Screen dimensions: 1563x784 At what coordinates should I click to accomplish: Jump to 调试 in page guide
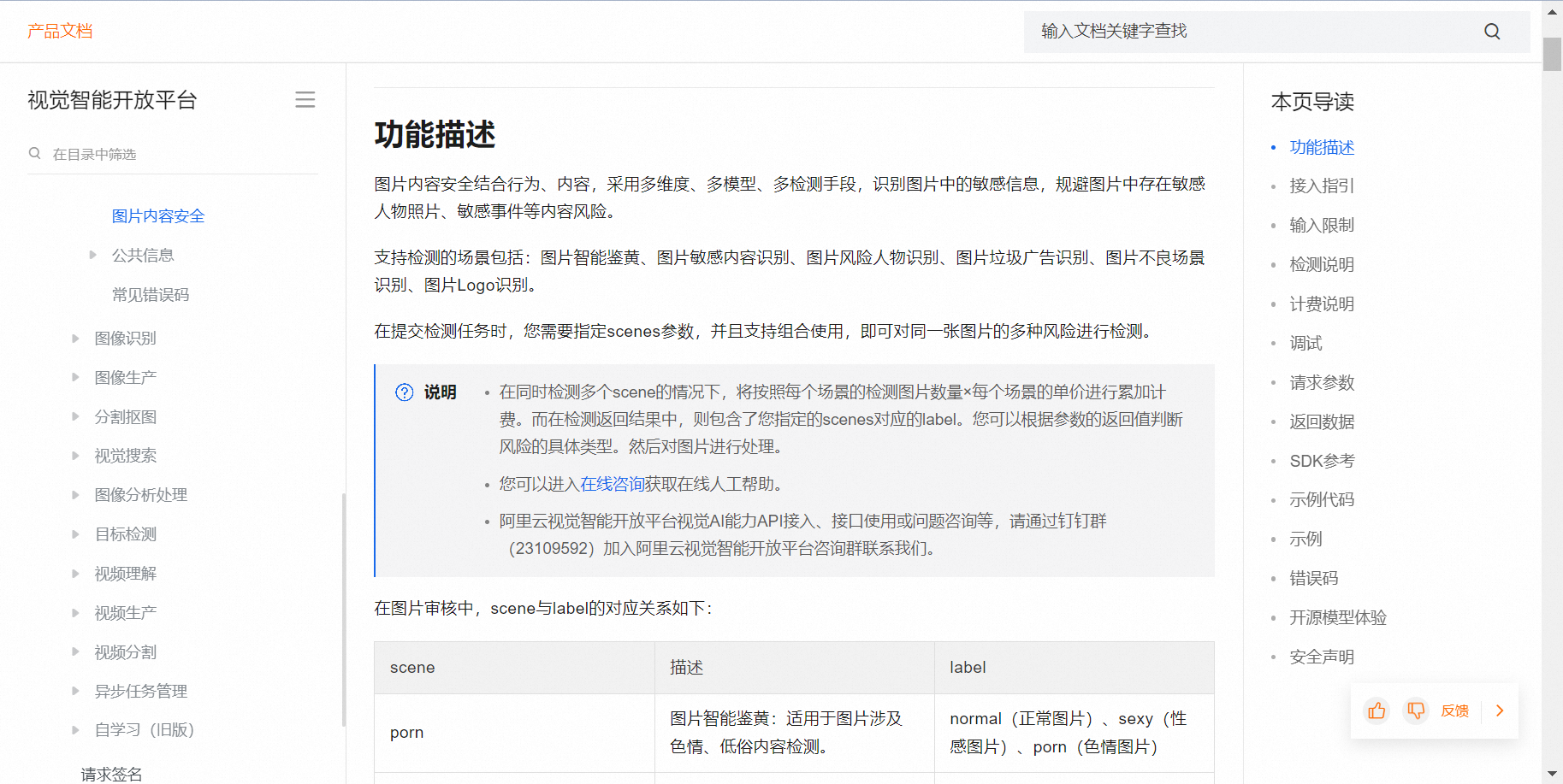tap(1306, 343)
